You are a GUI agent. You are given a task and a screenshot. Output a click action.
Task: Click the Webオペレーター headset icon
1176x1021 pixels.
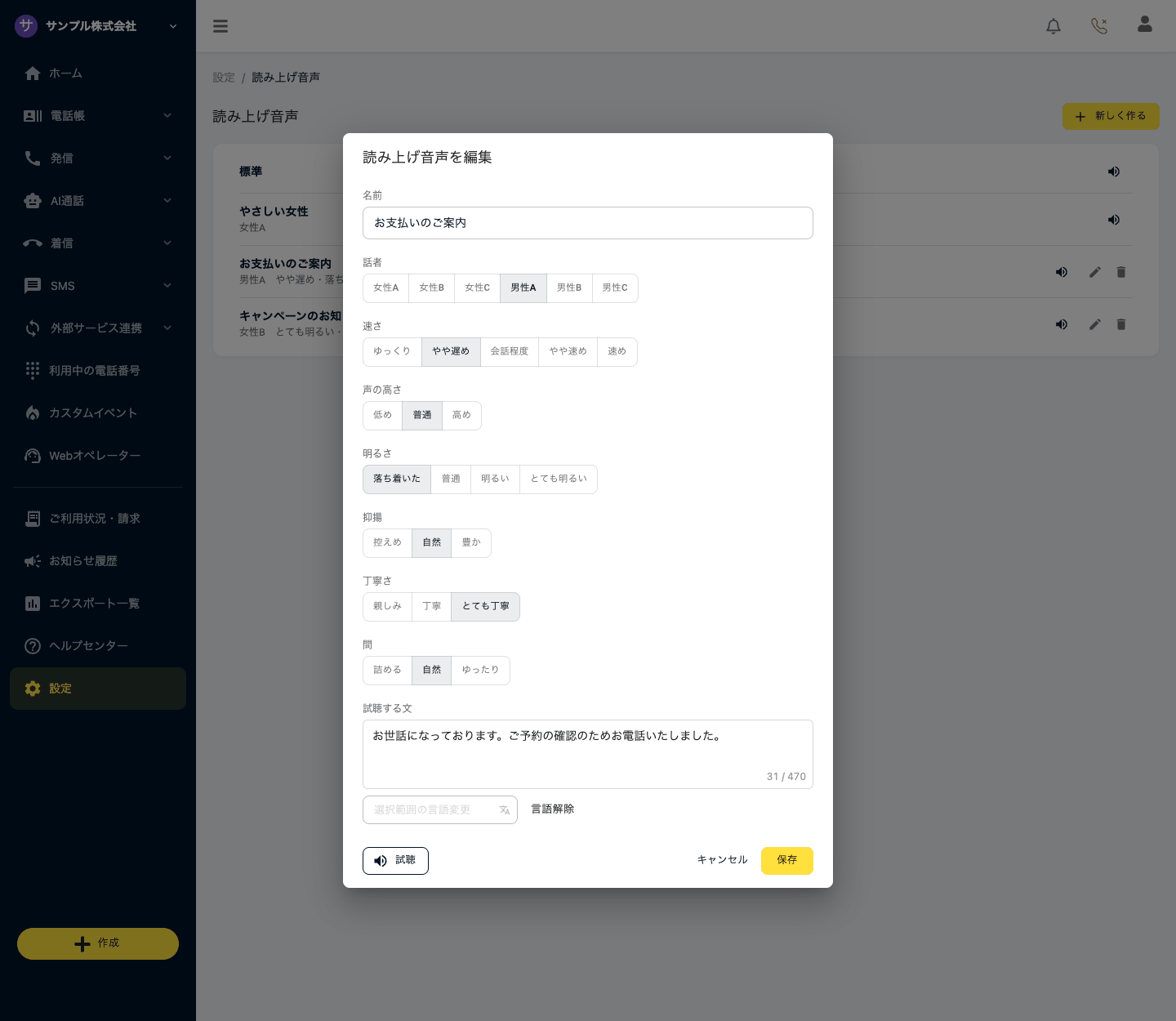point(33,456)
